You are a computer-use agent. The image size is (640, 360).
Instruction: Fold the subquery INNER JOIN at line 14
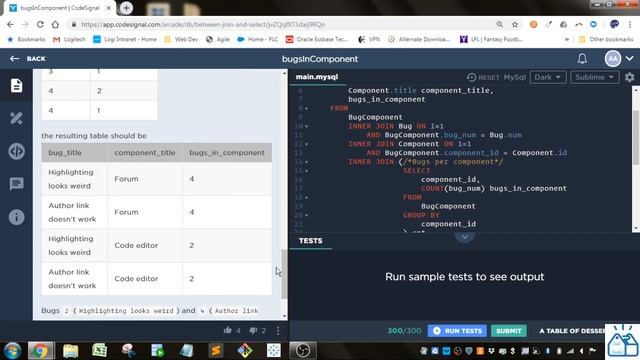click(307, 162)
